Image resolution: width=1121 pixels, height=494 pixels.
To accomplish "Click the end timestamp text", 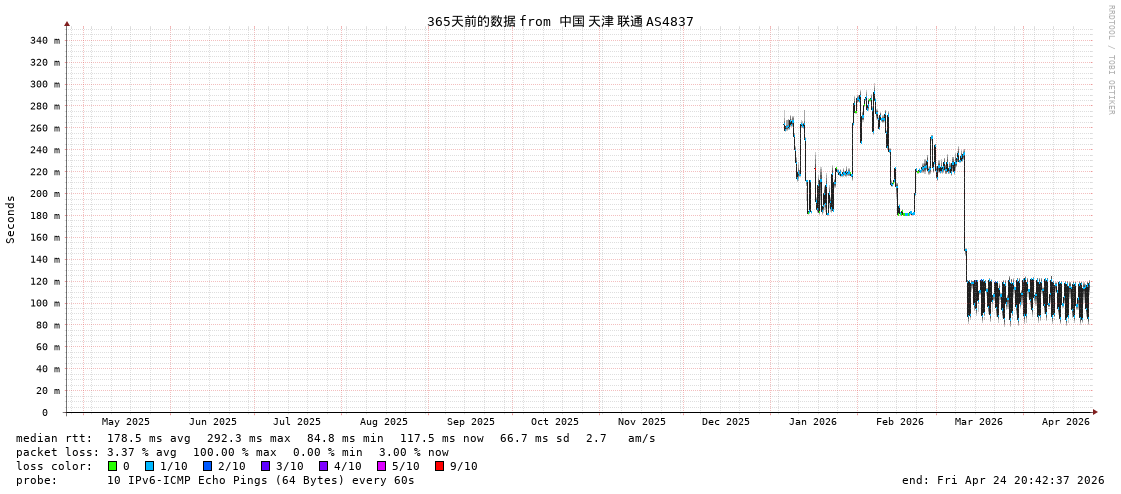I will 1003,480.
